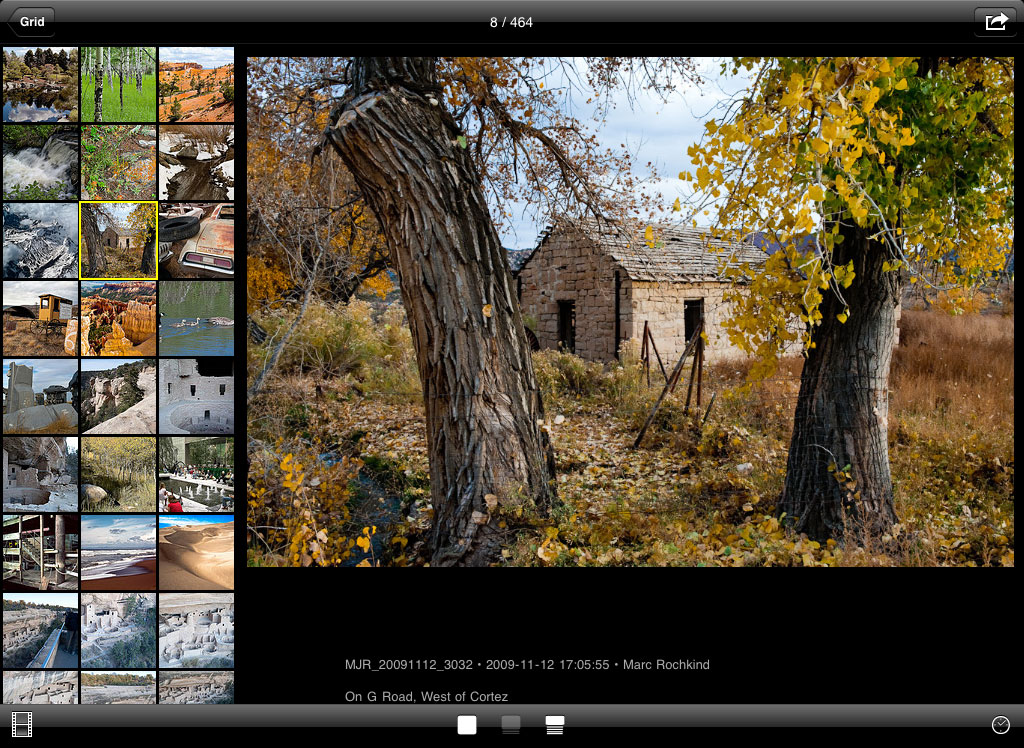The height and width of the screenshot is (748, 1024).
Task: Click the 8 / 464 photo counter
Action: click(x=511, y=22)
